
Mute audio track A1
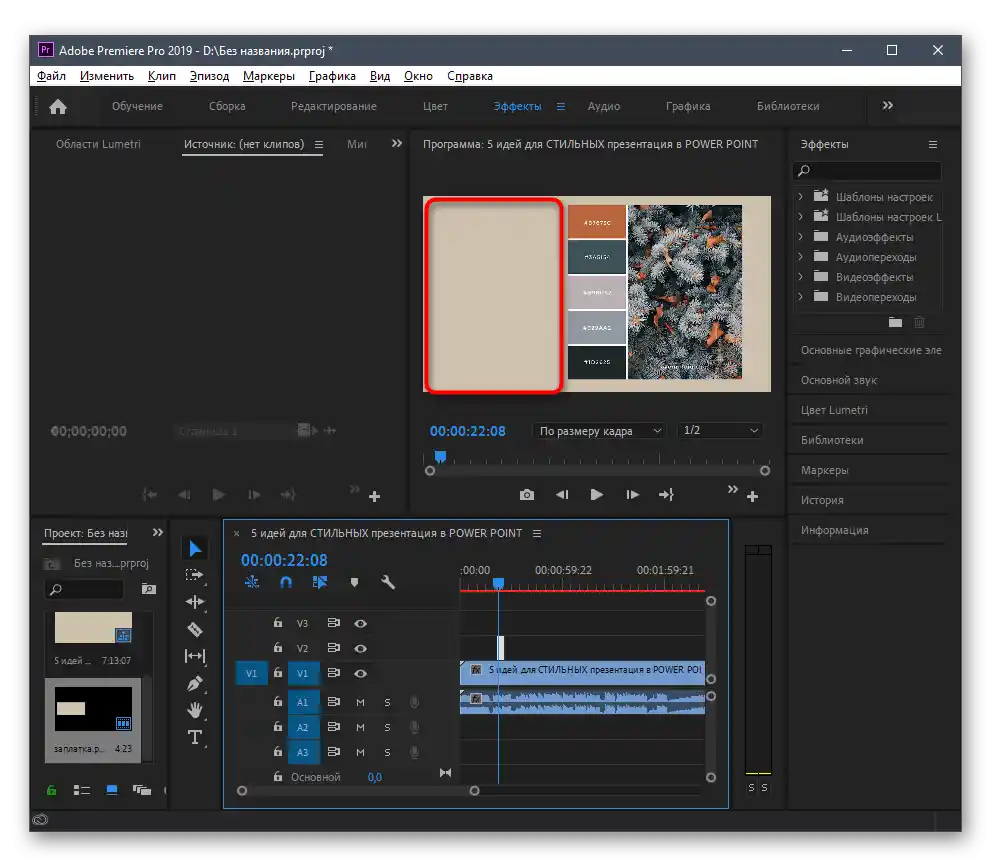click(x=361, y=702)
